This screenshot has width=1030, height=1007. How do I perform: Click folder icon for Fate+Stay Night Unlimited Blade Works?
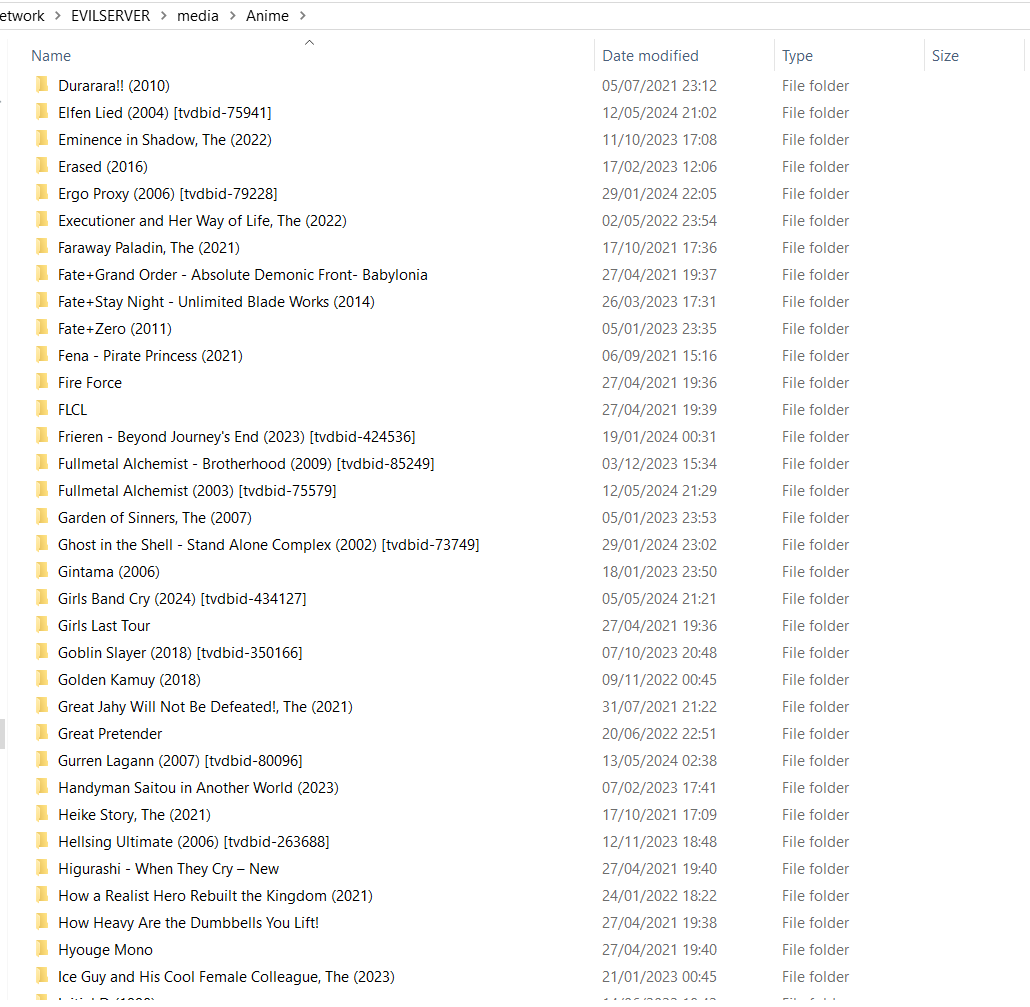tap(42, 300)
